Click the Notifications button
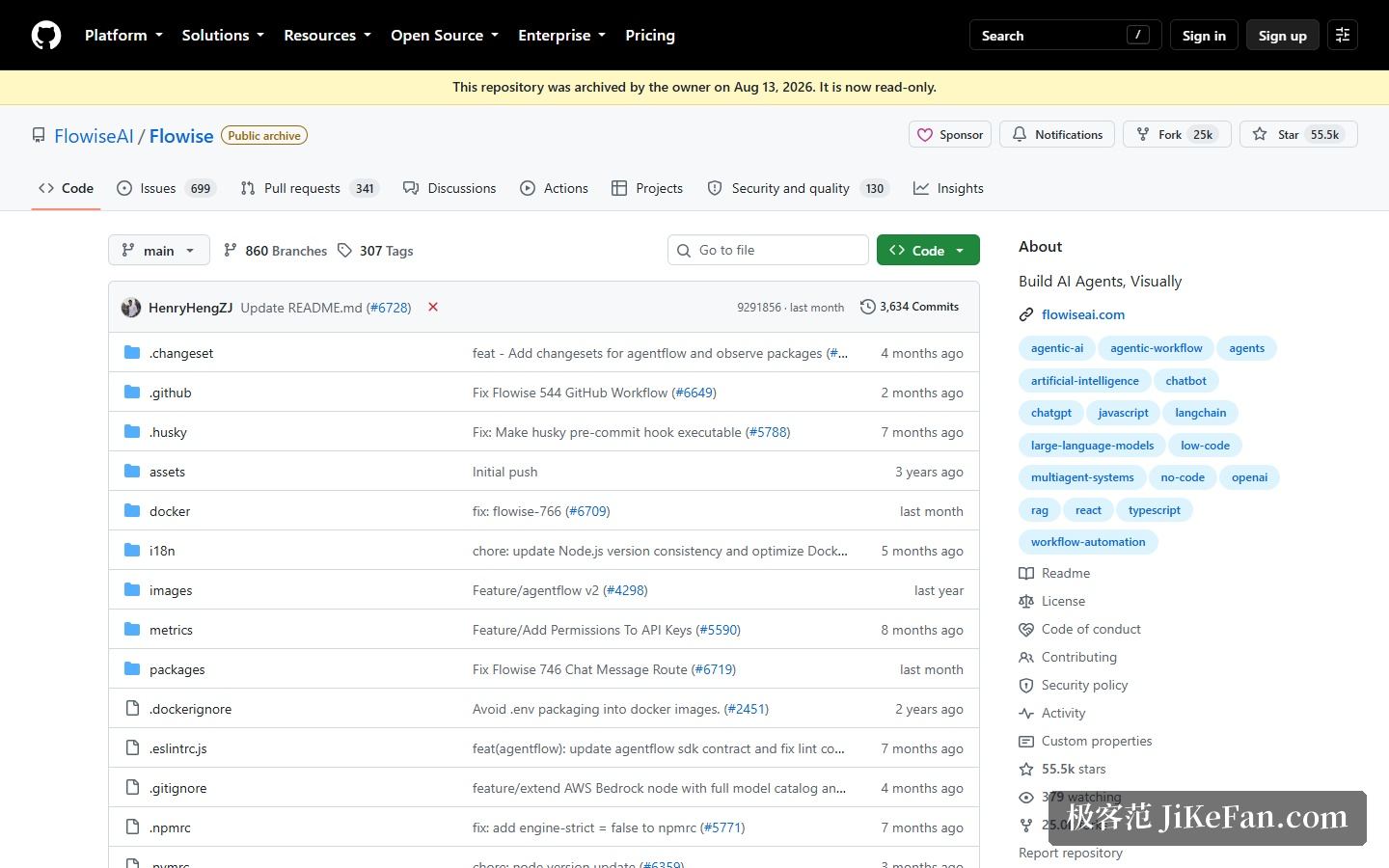1389x868 pixels. [1057, 134]
